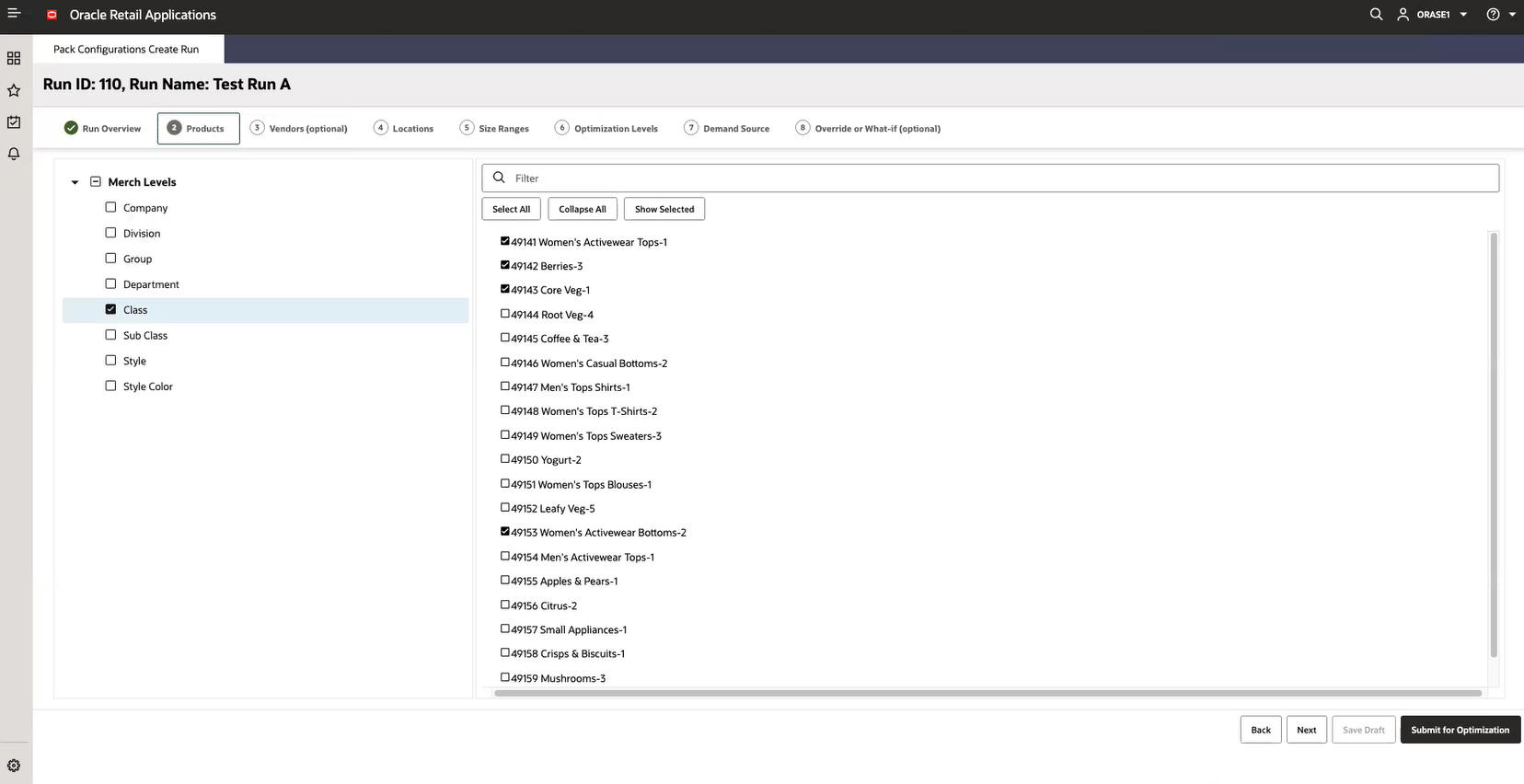
Task: Go to Run Overview step
Action: click(x=102, y=129)
